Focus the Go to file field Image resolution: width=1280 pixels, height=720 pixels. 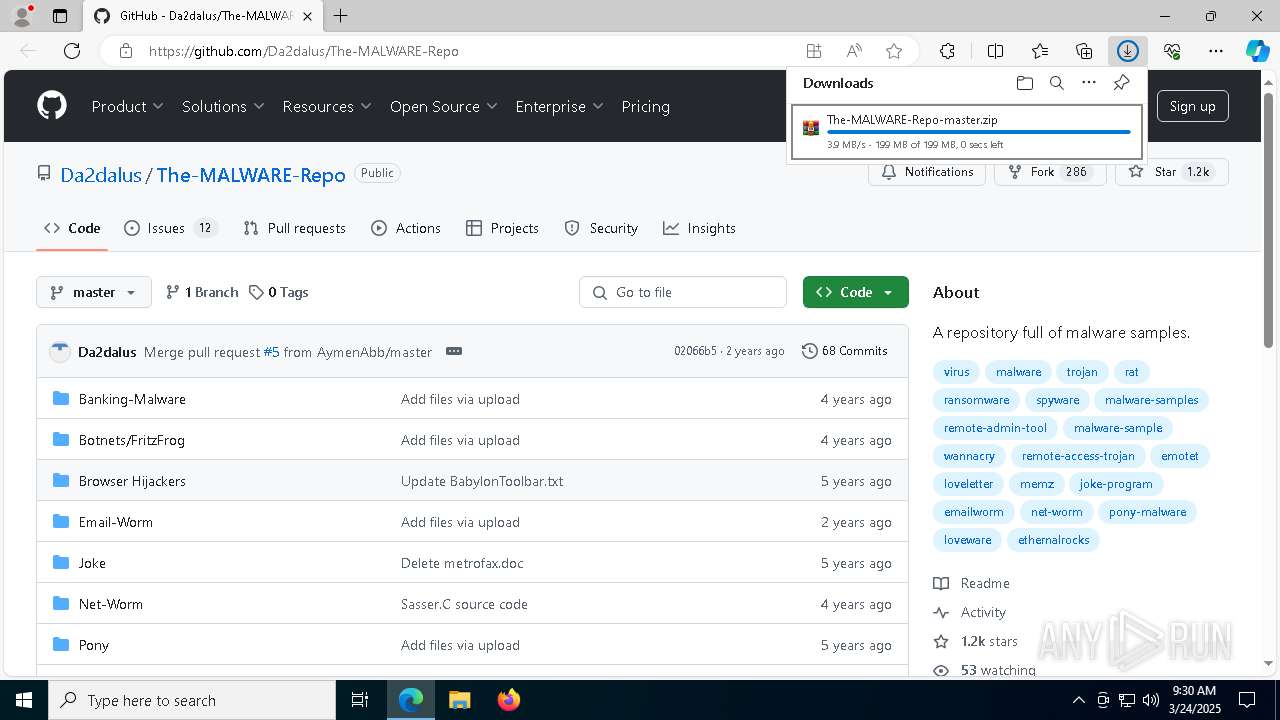tap(683, 292)
